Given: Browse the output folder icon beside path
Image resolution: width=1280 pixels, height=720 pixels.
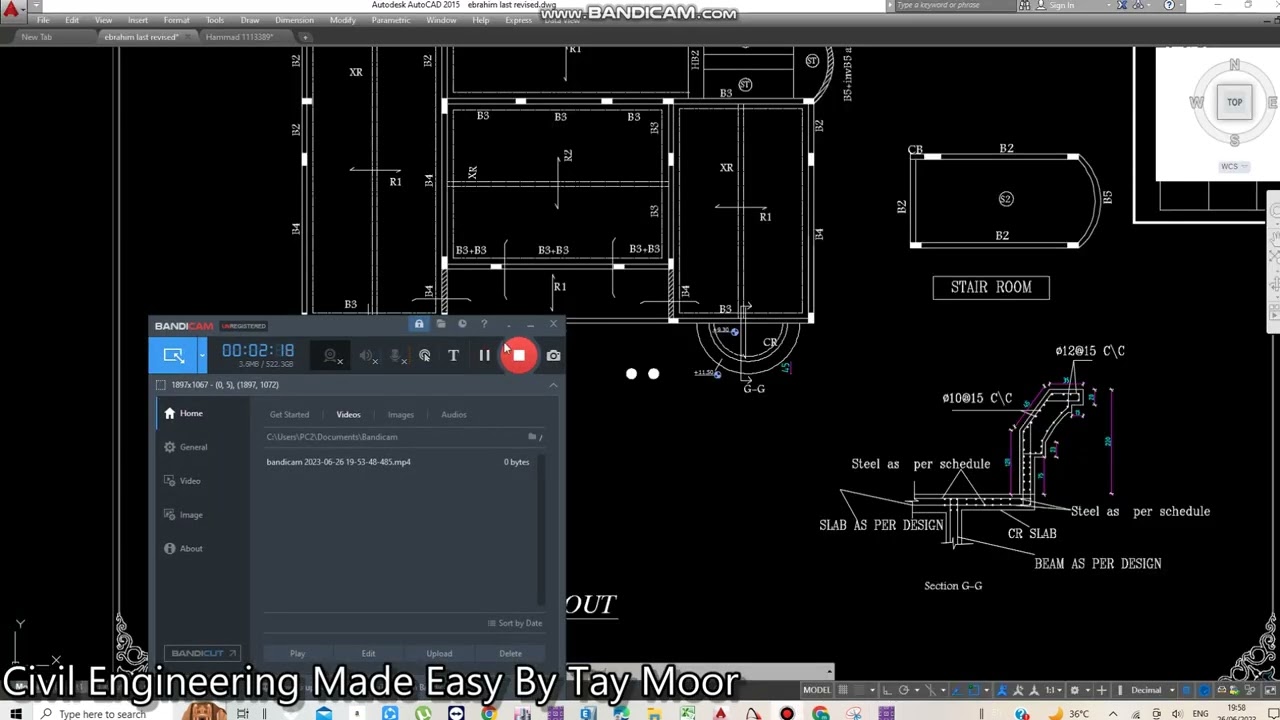Looking at the screenshot, I should [532, 437].
